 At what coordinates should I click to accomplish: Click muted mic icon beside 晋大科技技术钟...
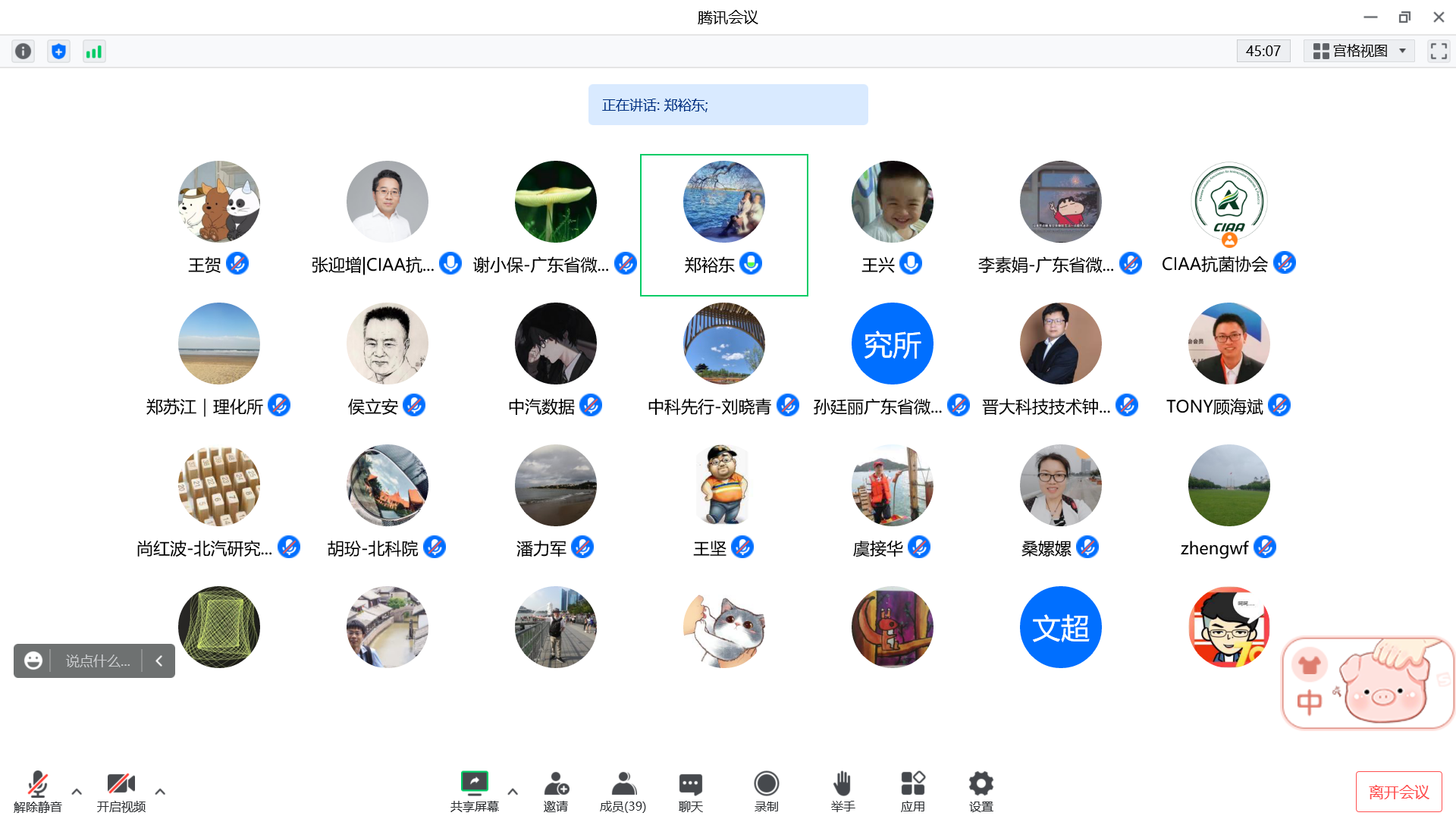tap(1127, 405)
